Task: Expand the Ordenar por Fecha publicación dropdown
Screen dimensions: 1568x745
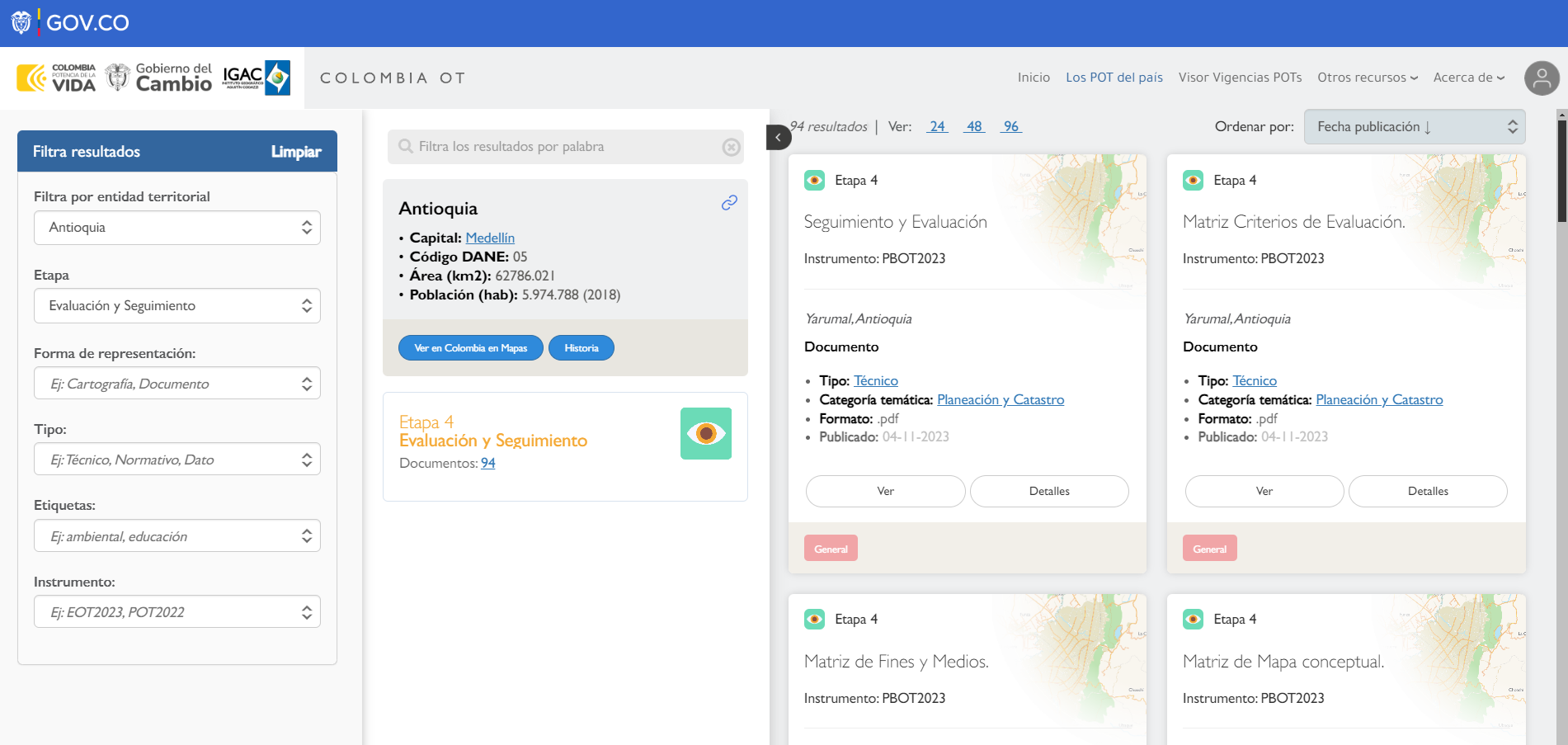Action: click(x=1415, y=127)
